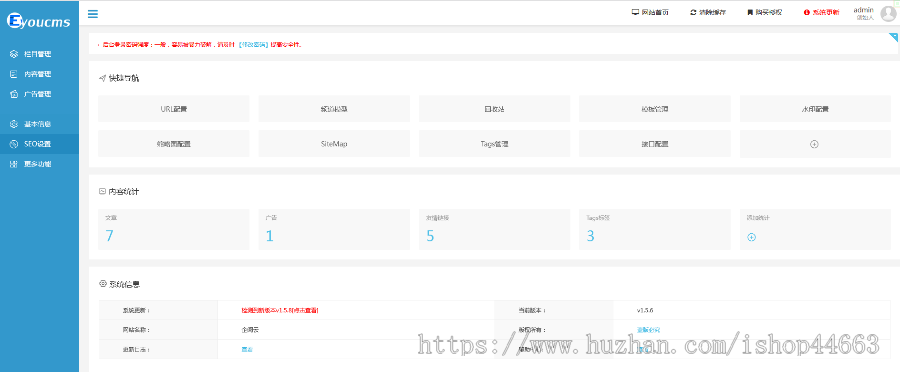This screenshot has width=900, height=372.
Task: Click the article count 7 card
Action: point(173,229)
